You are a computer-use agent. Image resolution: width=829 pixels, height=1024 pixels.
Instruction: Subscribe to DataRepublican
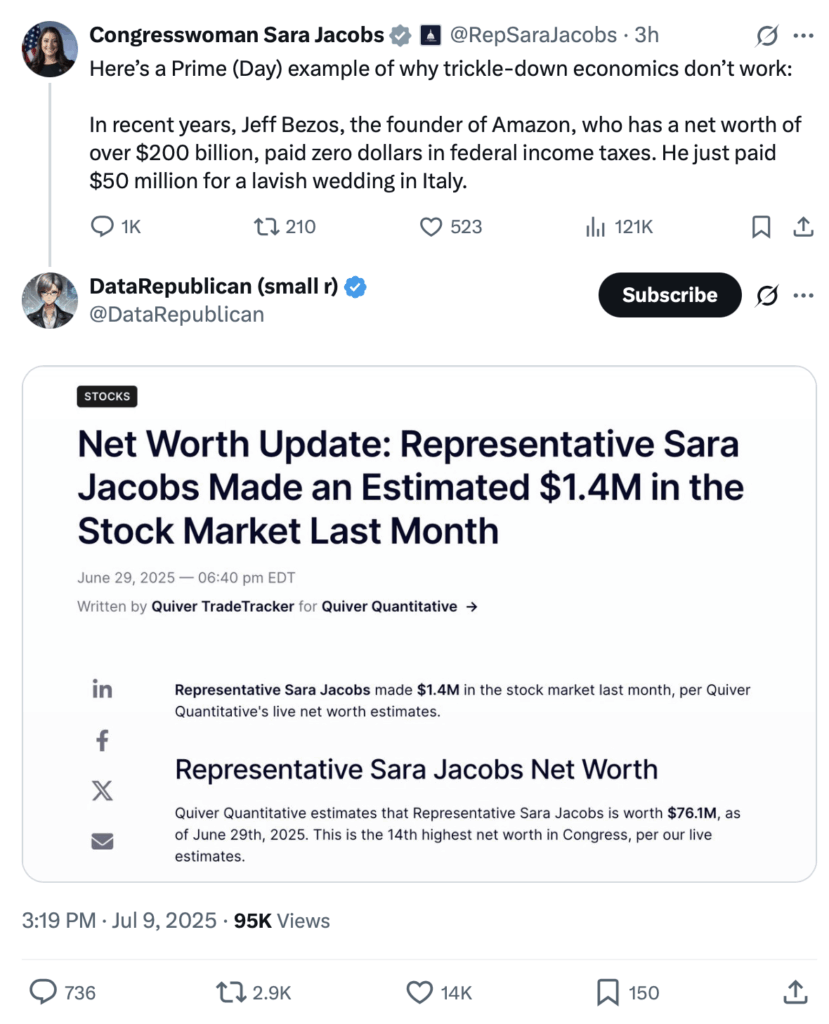tap(669, 295)
